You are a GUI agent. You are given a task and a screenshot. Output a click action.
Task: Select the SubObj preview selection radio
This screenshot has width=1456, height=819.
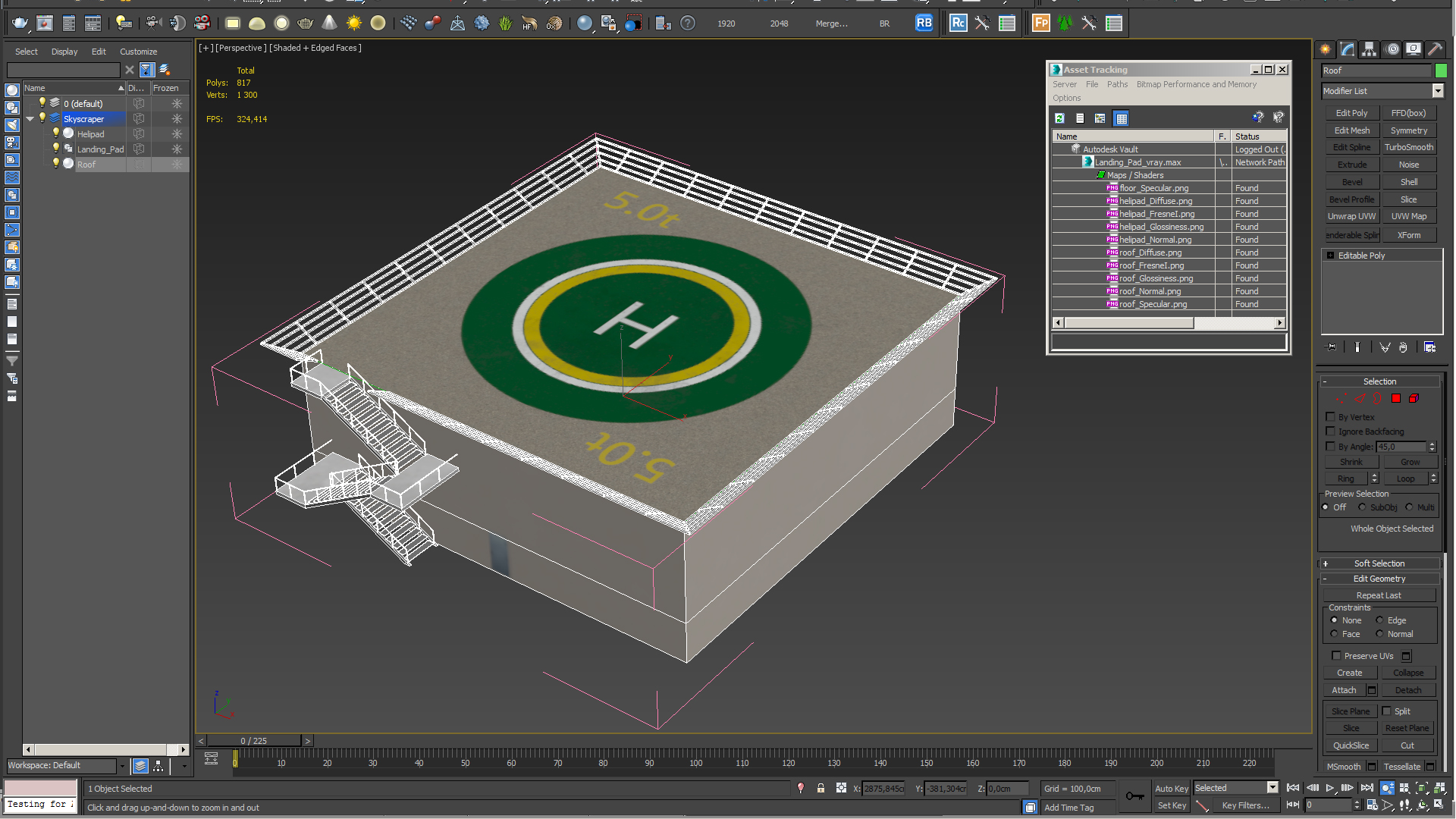1362,507
